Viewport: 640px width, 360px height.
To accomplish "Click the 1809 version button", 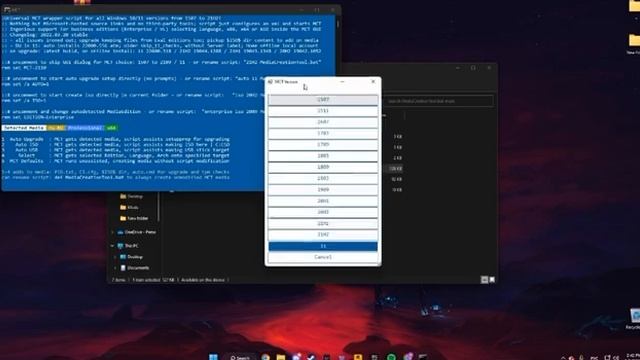I will [x=323, y=167].
